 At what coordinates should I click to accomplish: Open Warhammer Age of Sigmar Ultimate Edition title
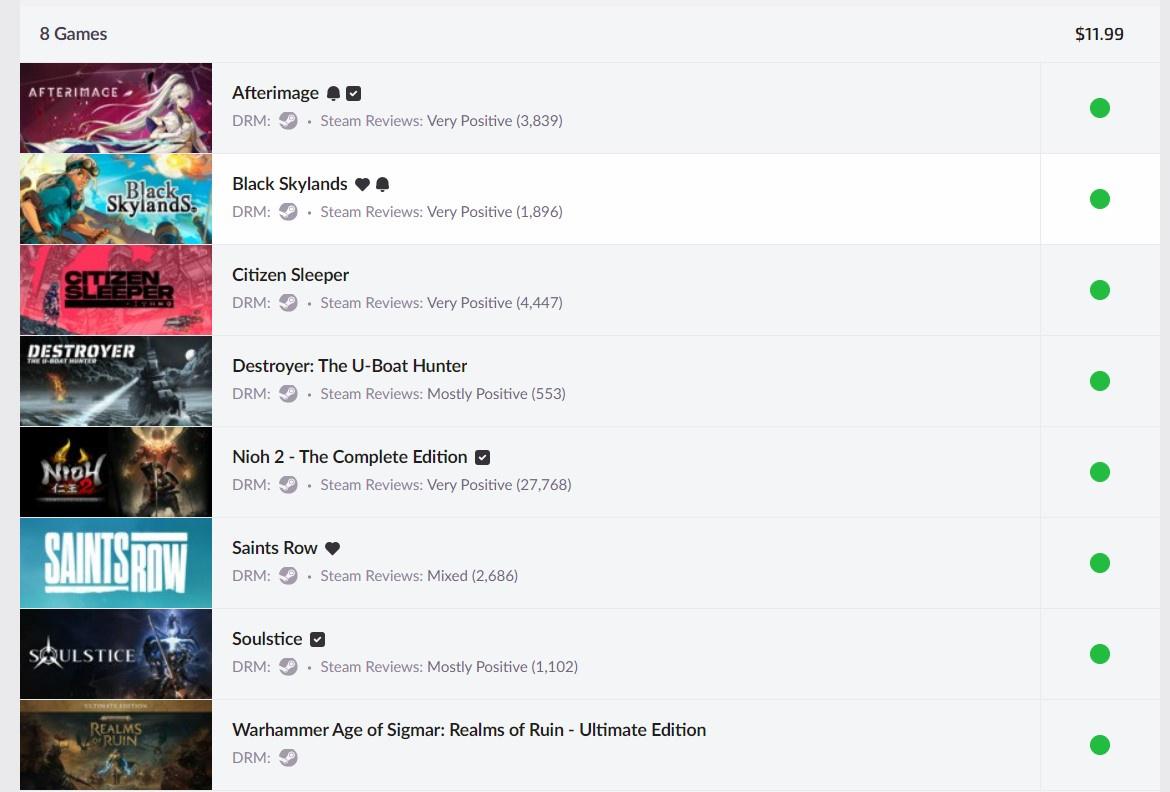469,731
